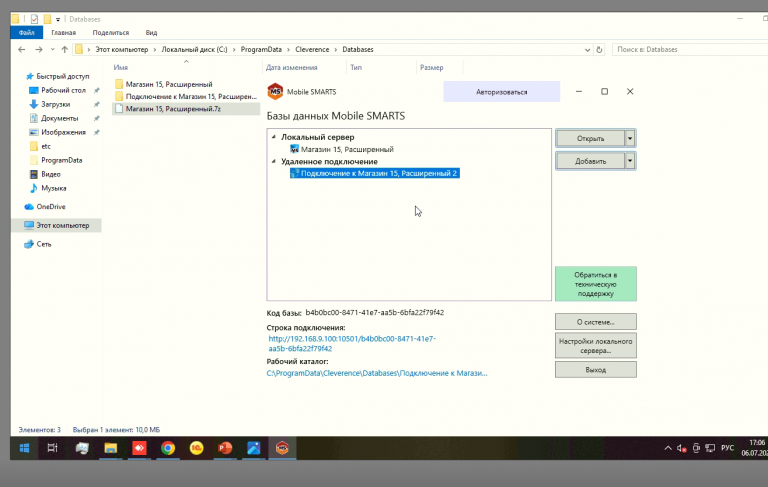Image resolution: width=768 pixels, height=487 pixels.
Task: Select Этот компьютер in the navigation pane
Action: (56, 225)
